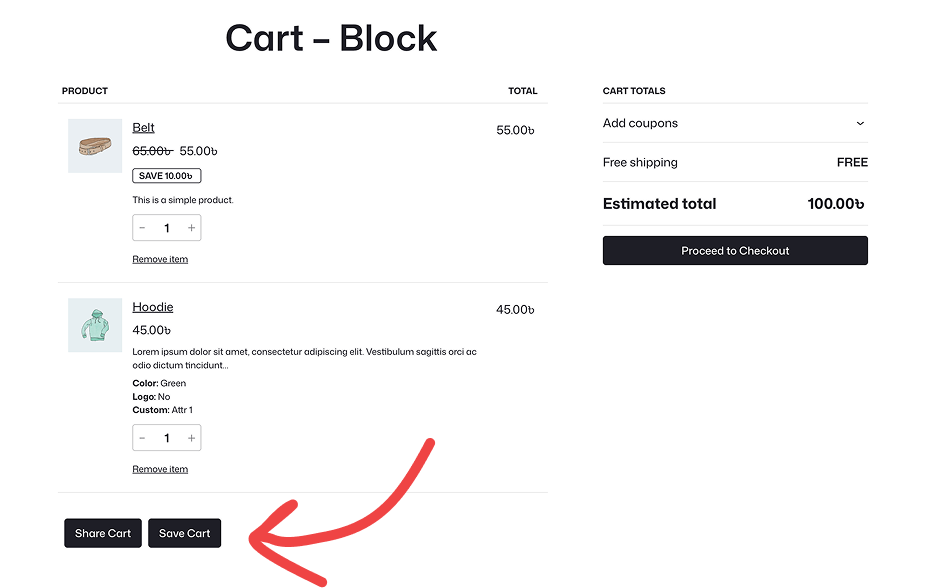Click the Proceed to Checkout button
The width and height of the screenshot is (925, 588).
[734, 250]
